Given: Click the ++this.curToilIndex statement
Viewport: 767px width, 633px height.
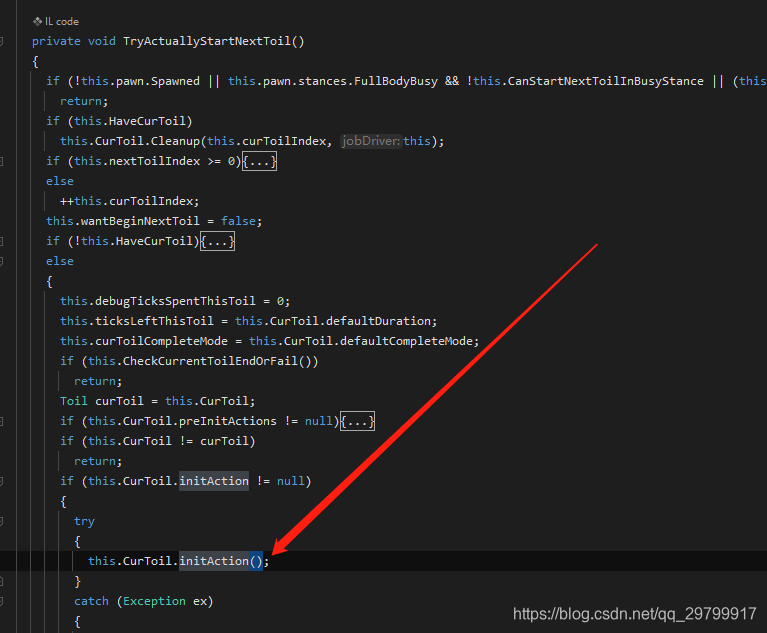Looking at the screenshot, I should pyautogui.click(x=130, y=201).
